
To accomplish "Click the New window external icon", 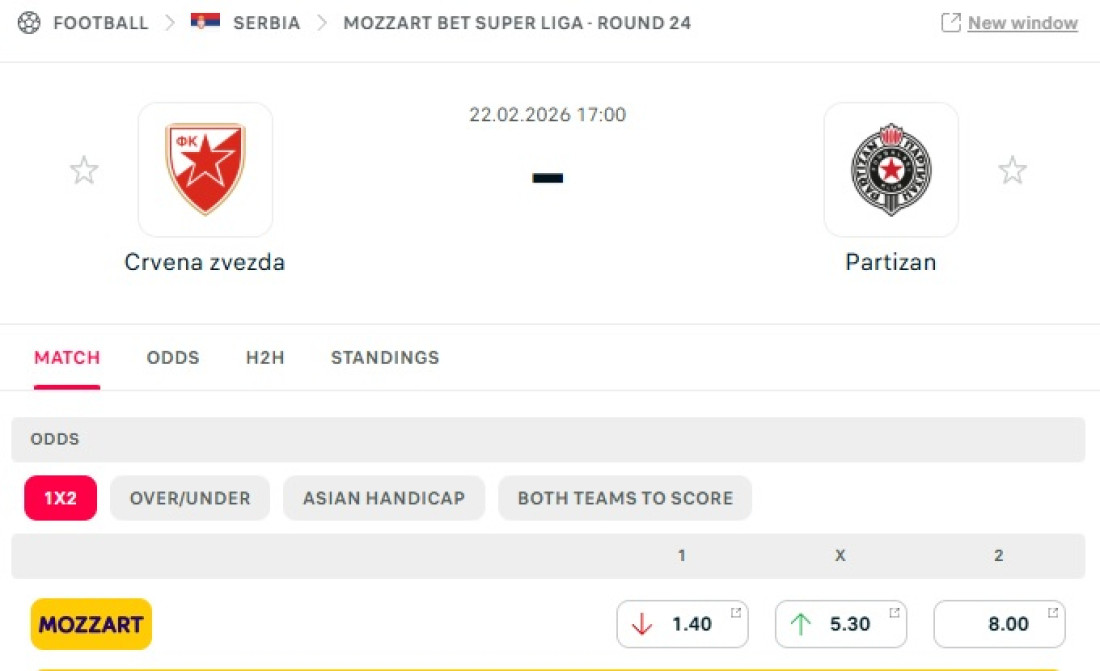I will (x=950, y=23).
